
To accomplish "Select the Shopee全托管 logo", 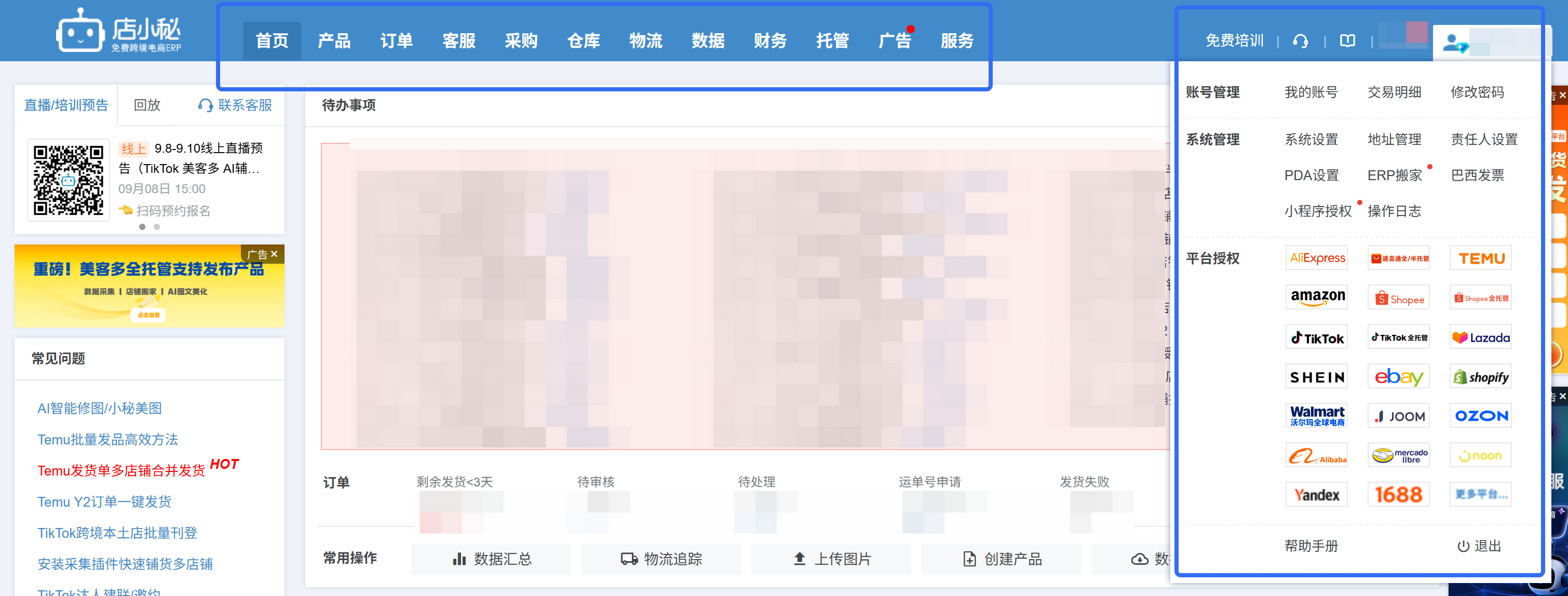I will point(1481,297).
